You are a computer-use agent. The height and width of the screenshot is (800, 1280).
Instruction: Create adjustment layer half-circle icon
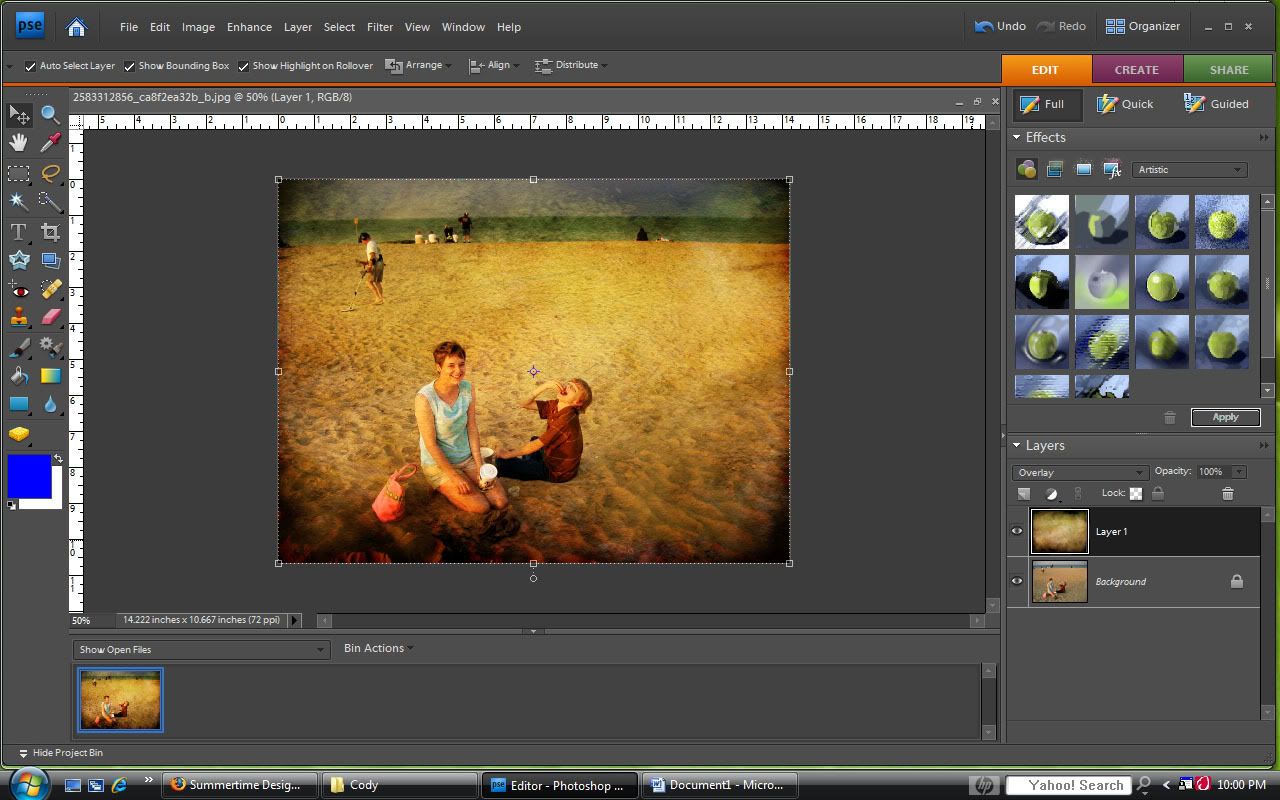click(1052, 493)
